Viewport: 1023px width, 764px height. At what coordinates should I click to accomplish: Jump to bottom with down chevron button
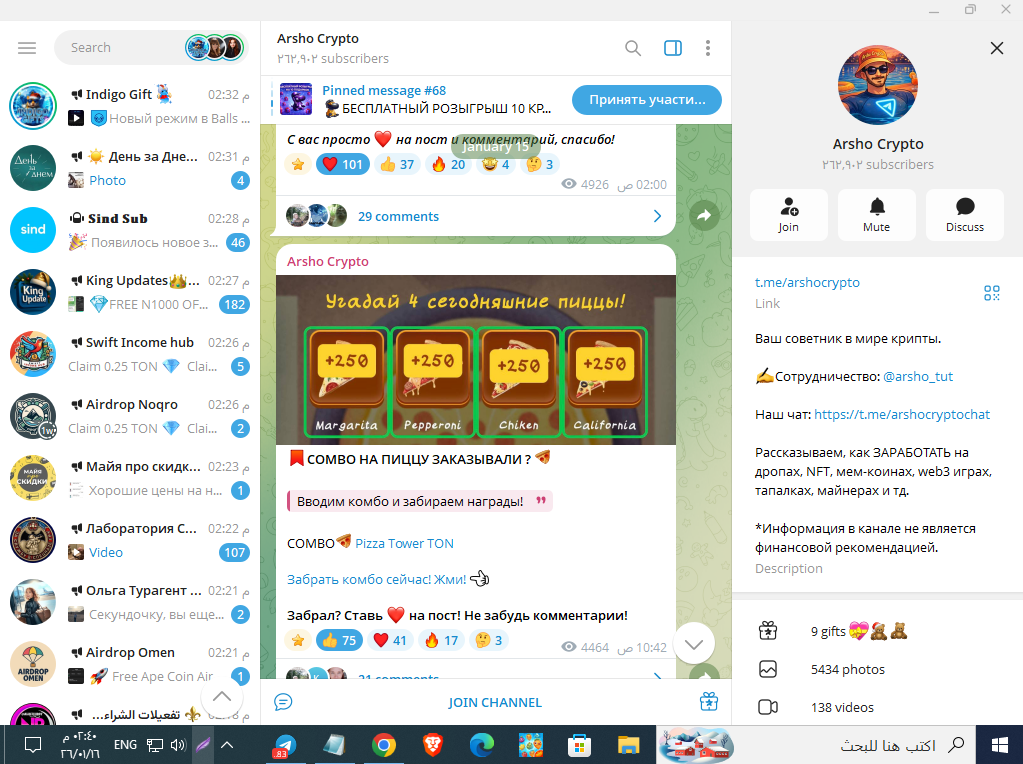coord(694,644)
